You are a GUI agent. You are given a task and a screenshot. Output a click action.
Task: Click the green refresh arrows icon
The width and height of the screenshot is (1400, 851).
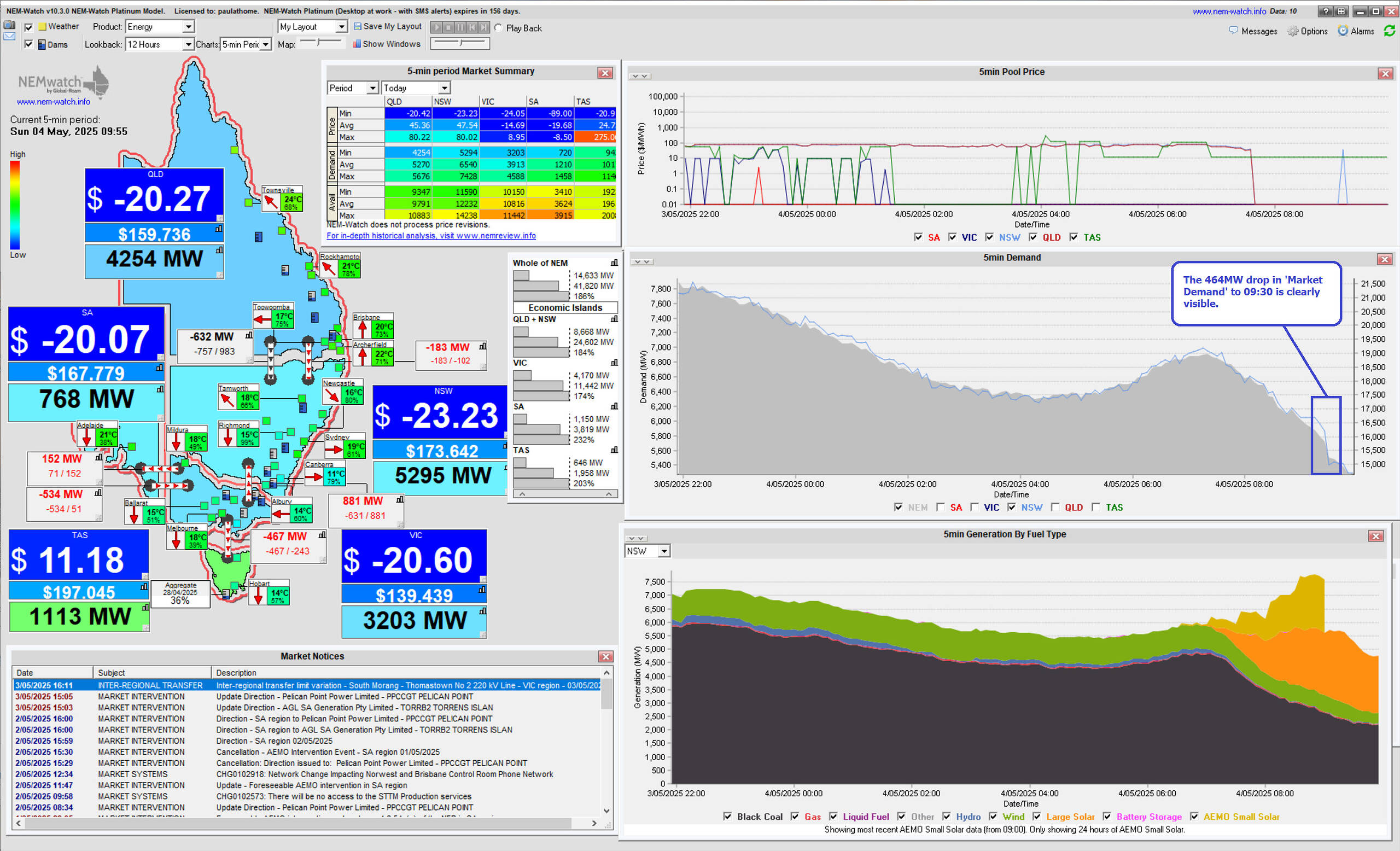point(1389,31)
